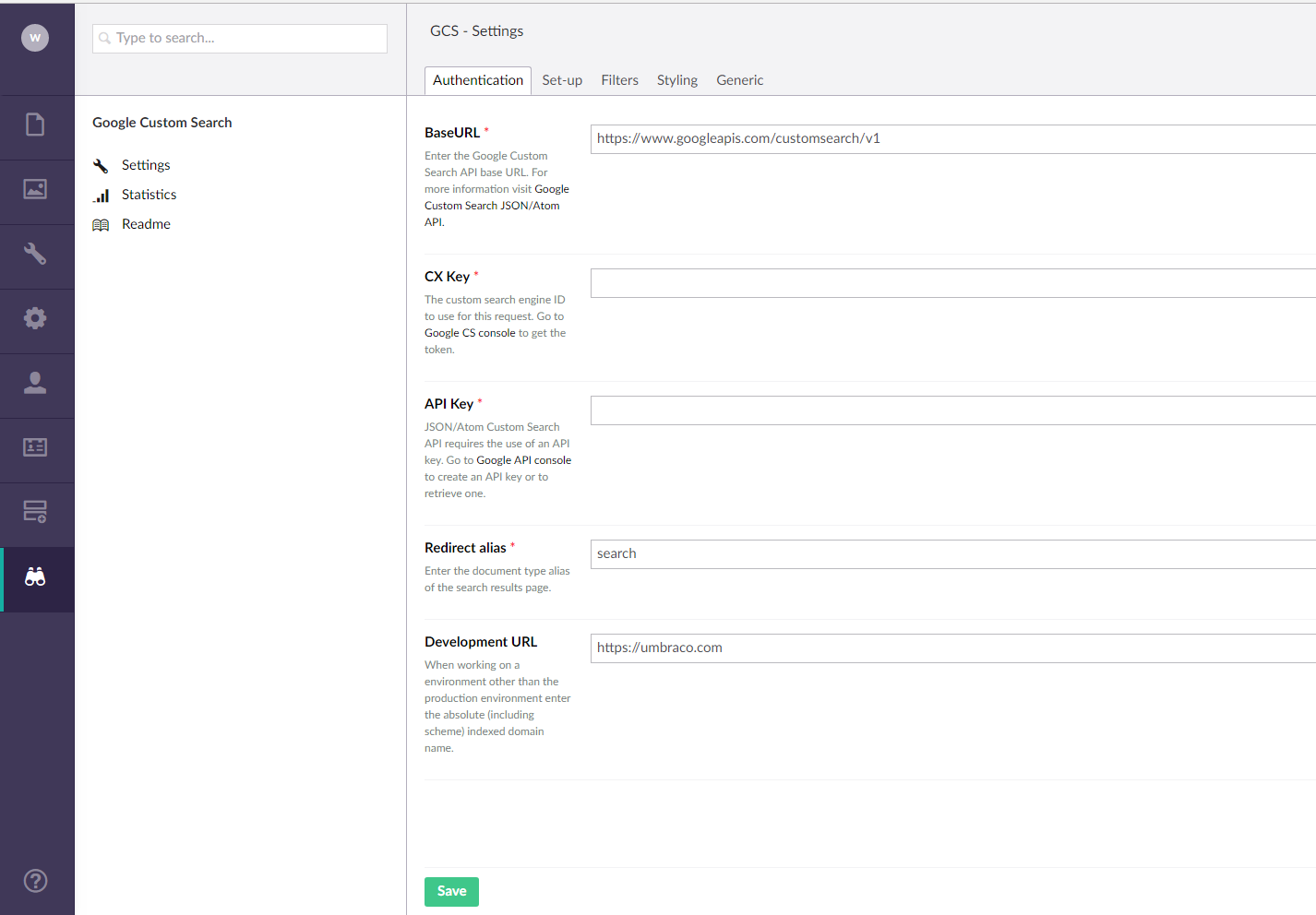Focus the Development URL field
1316x915 pixels.
953,648
